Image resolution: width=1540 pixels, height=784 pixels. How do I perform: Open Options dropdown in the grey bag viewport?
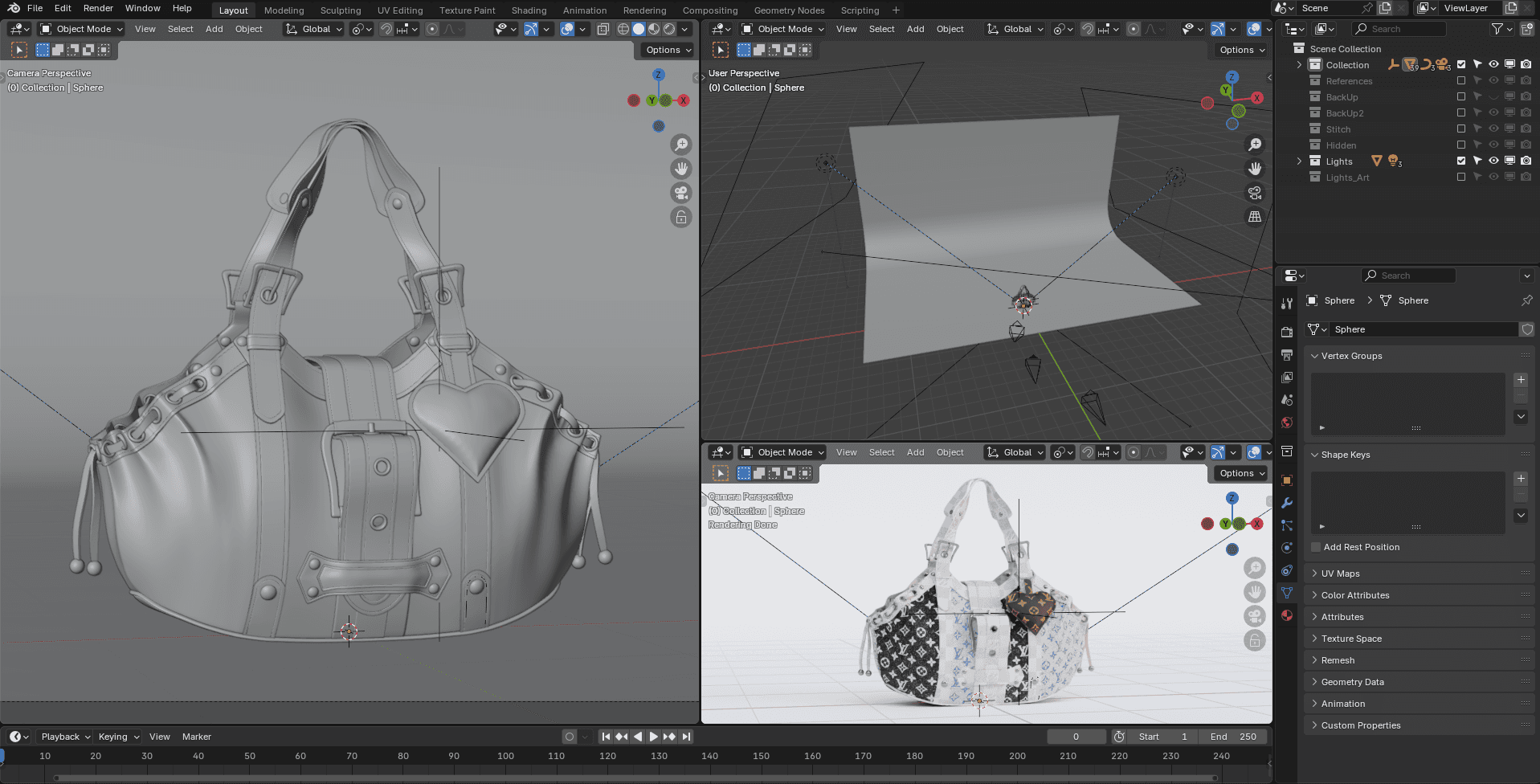pyautogui.click(x=668, y=50)
